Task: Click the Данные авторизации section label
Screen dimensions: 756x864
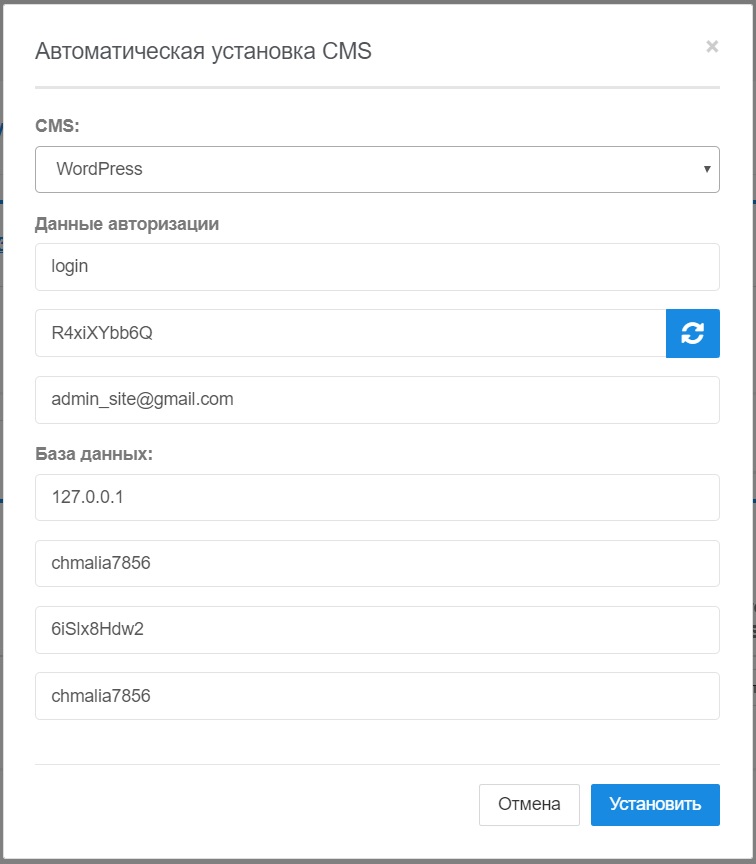Action: tap(127, 224)
